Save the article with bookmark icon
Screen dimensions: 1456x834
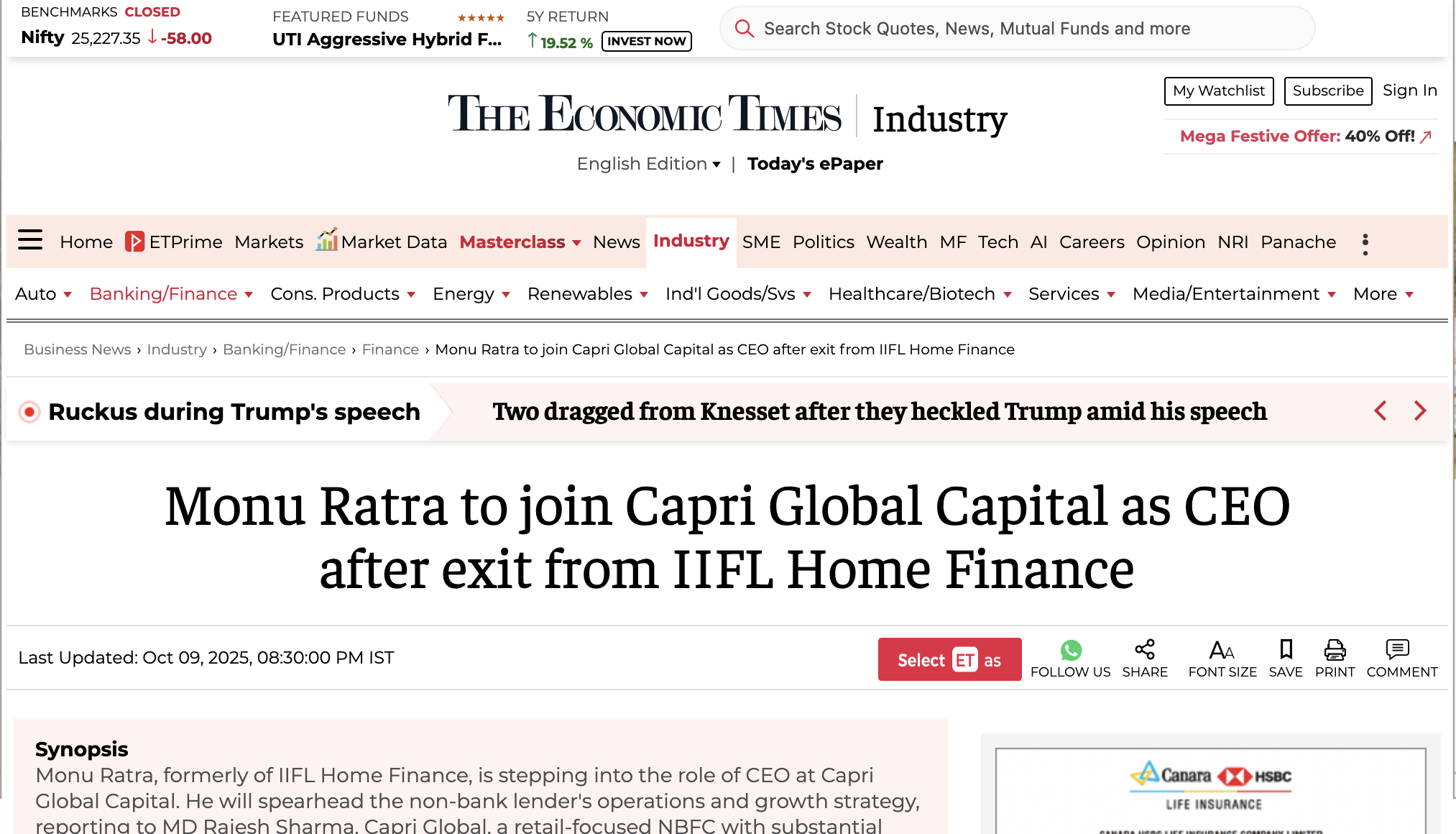tap(1285, 651)
